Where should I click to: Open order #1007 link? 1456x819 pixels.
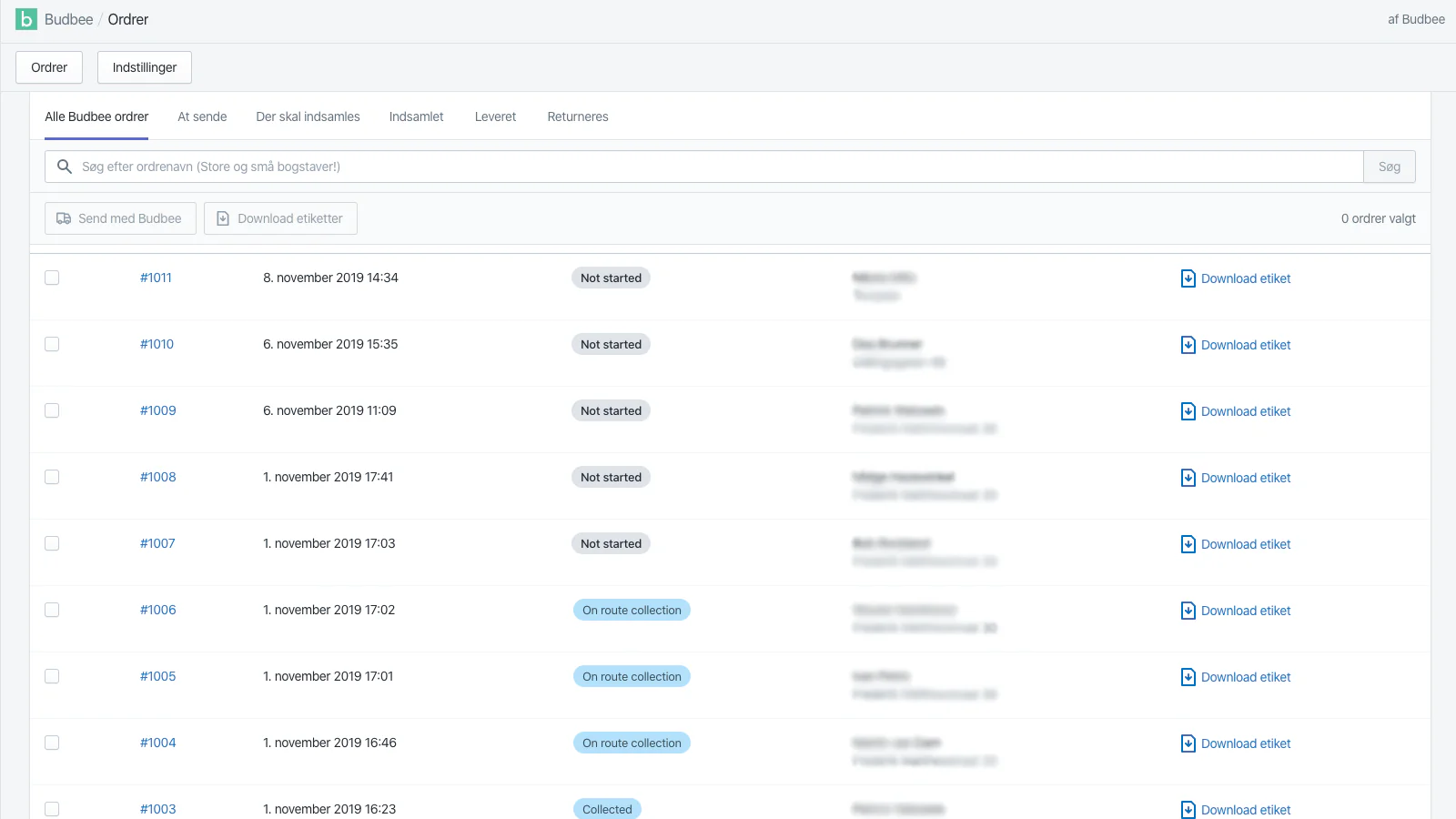point(157,543)
